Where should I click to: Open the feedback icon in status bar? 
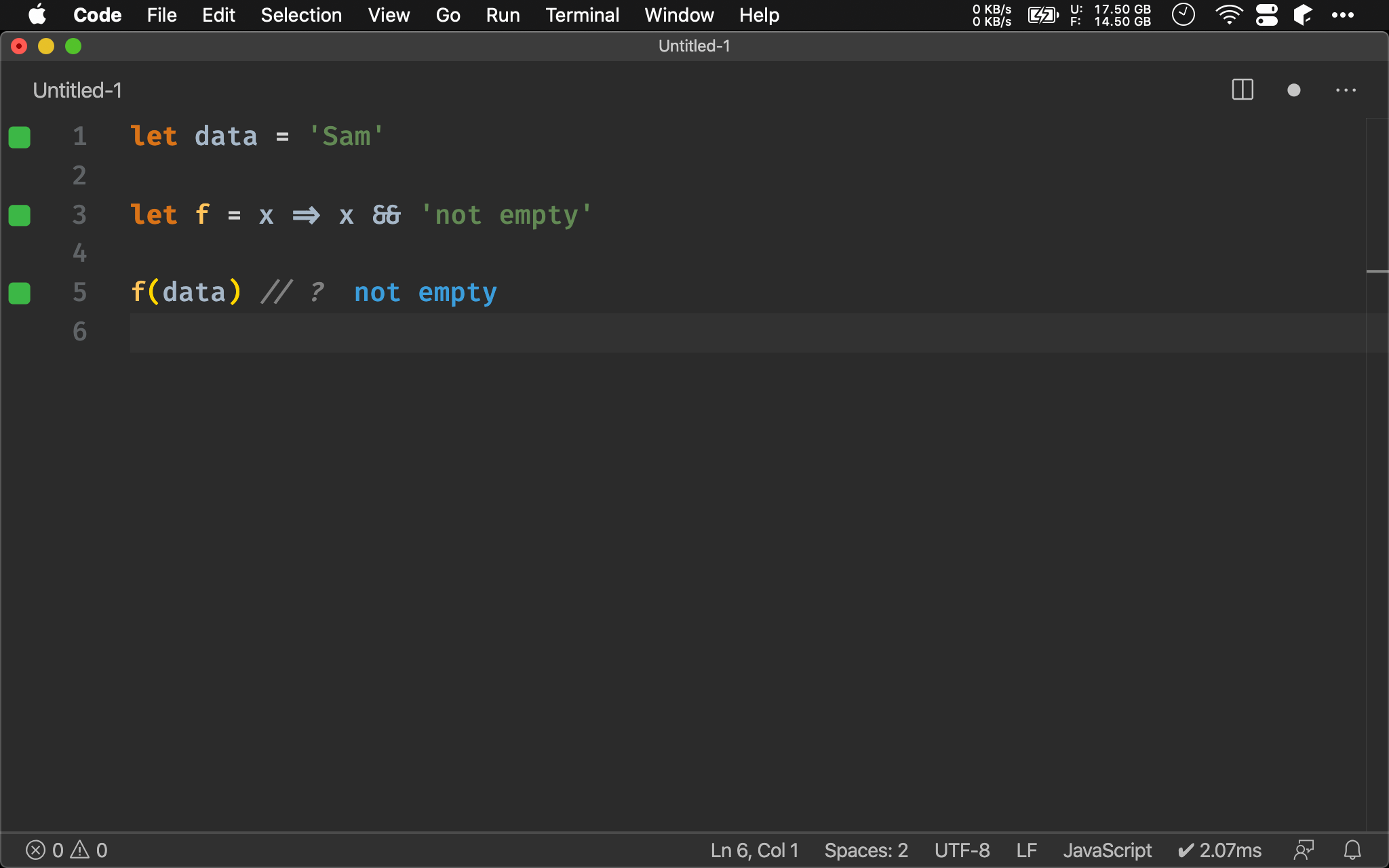1304,850
